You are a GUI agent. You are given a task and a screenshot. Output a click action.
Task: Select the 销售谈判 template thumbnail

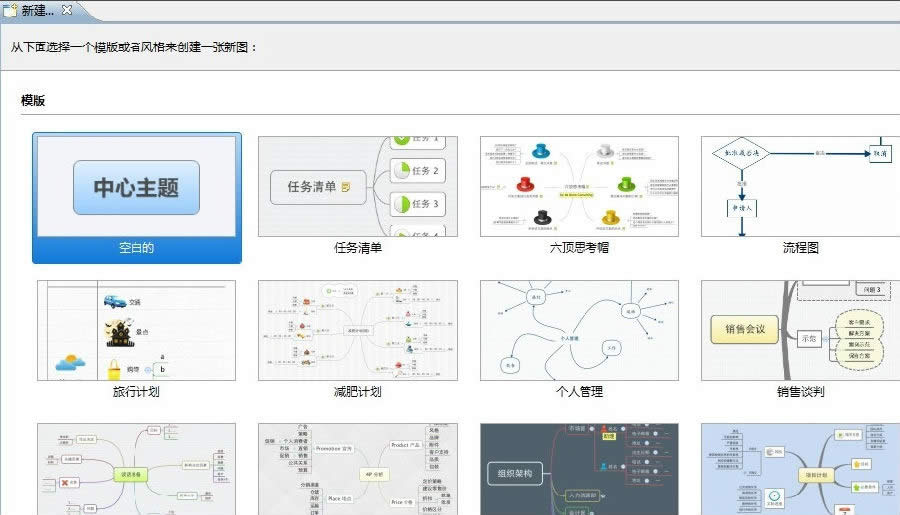[x=800, y=330]
